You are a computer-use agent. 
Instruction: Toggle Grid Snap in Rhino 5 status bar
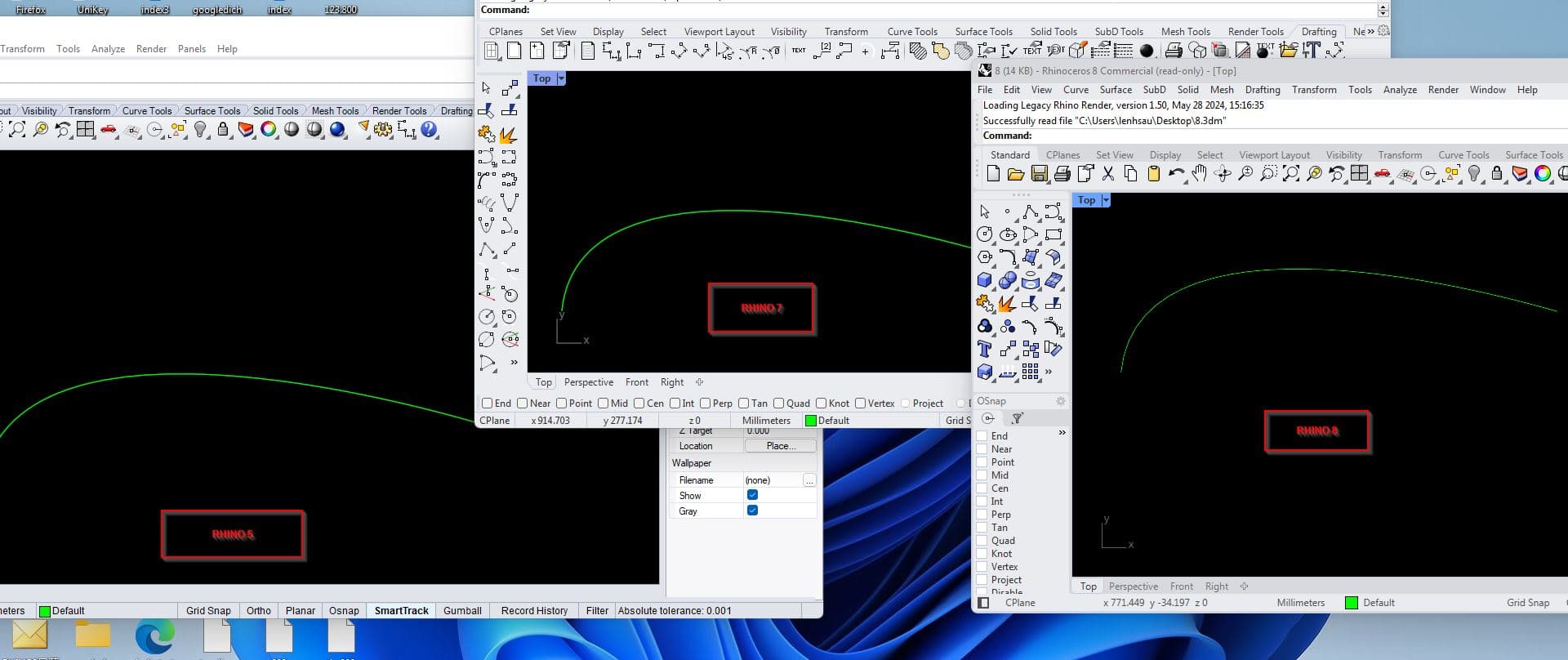(208, 611)
